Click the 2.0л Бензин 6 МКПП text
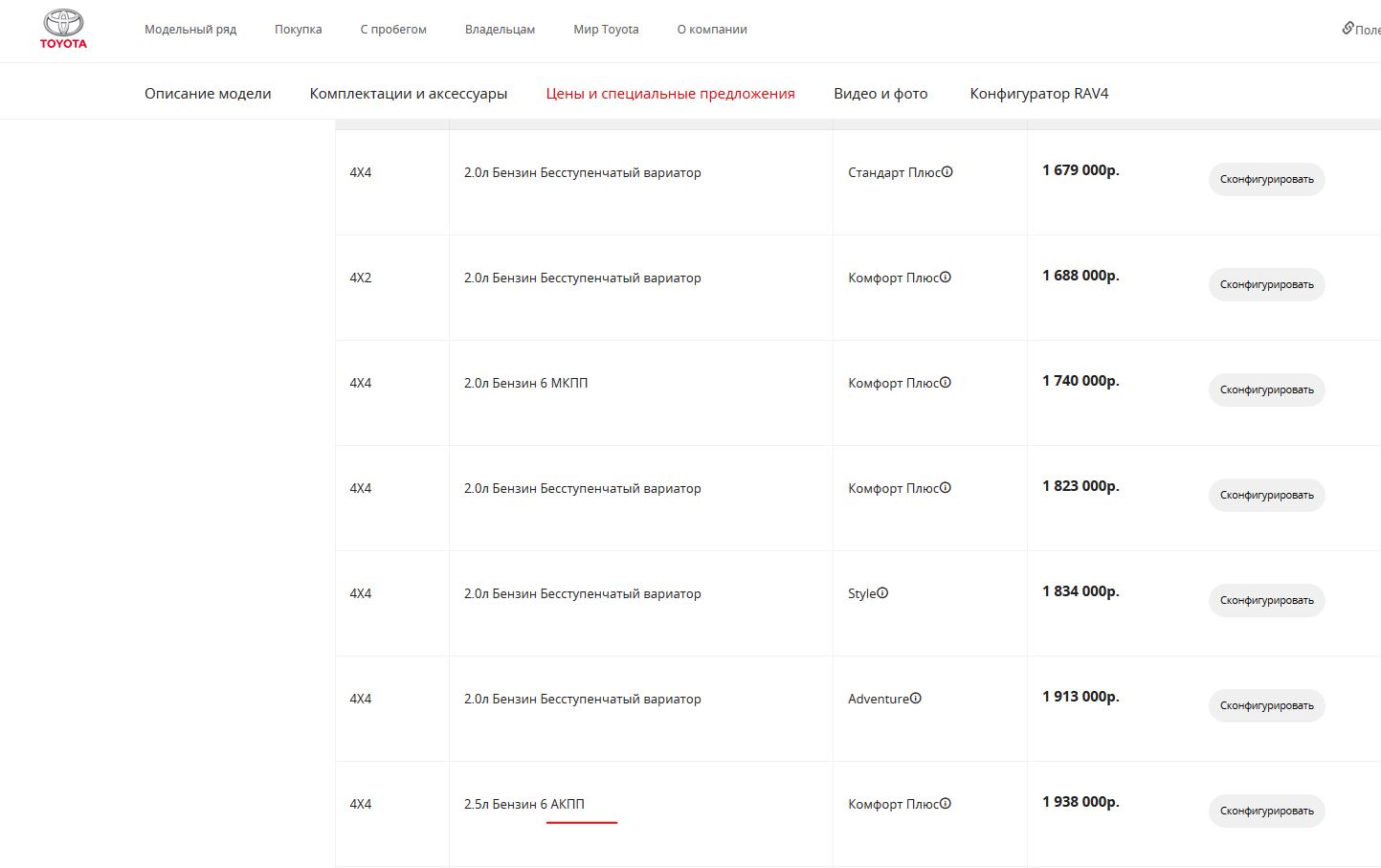The image size is (1381, 868). [x=525, y=383]
